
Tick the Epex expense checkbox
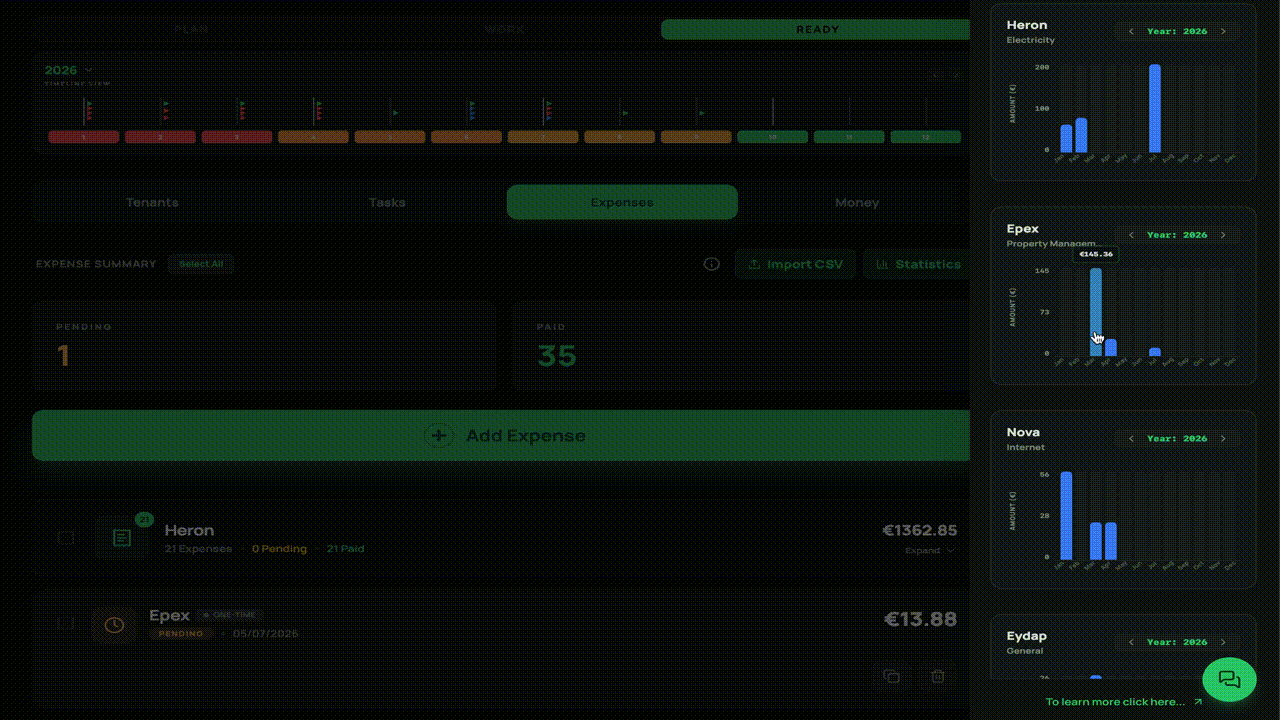coord(66,623)
